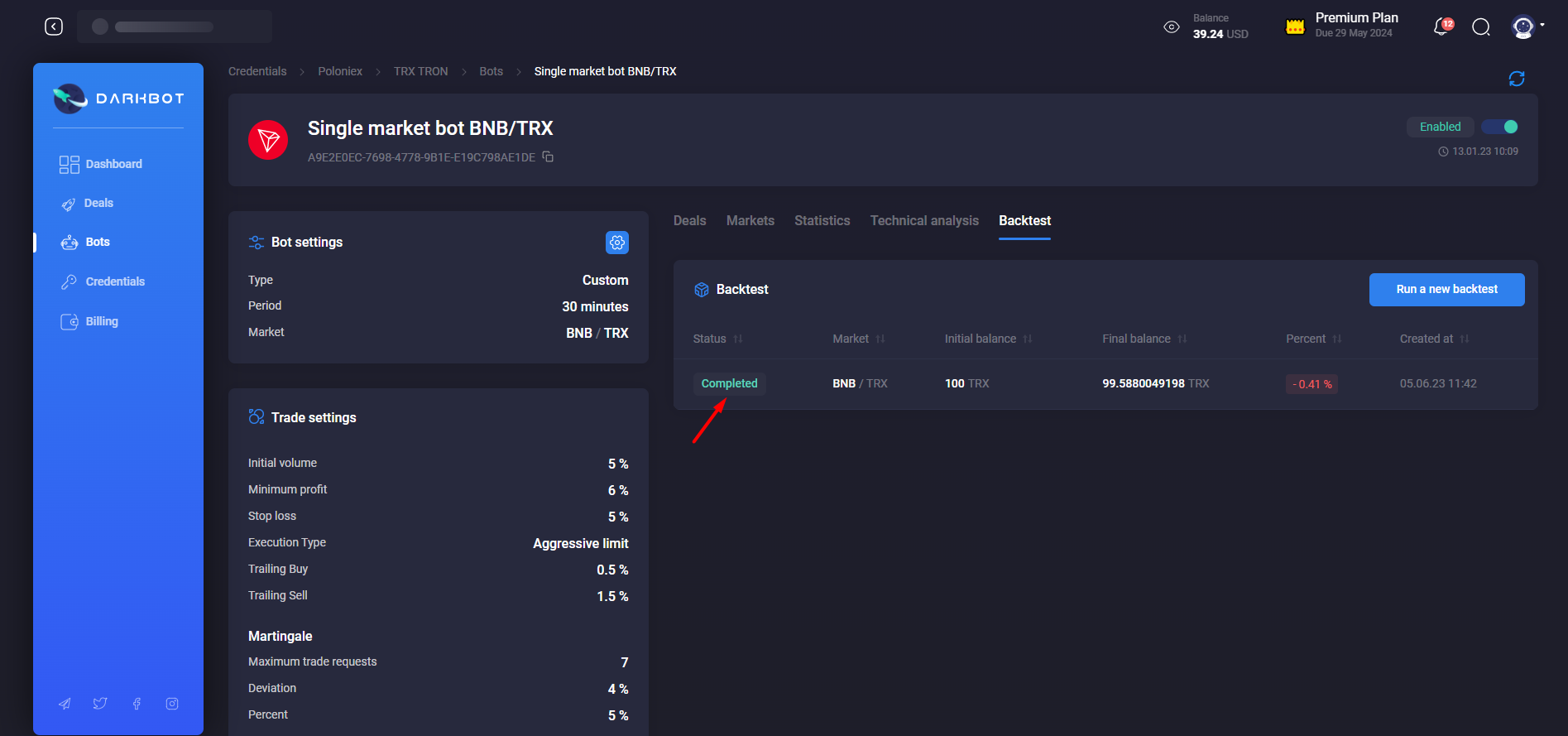Toggle the bot Enabled switch

click(1499, 127)
